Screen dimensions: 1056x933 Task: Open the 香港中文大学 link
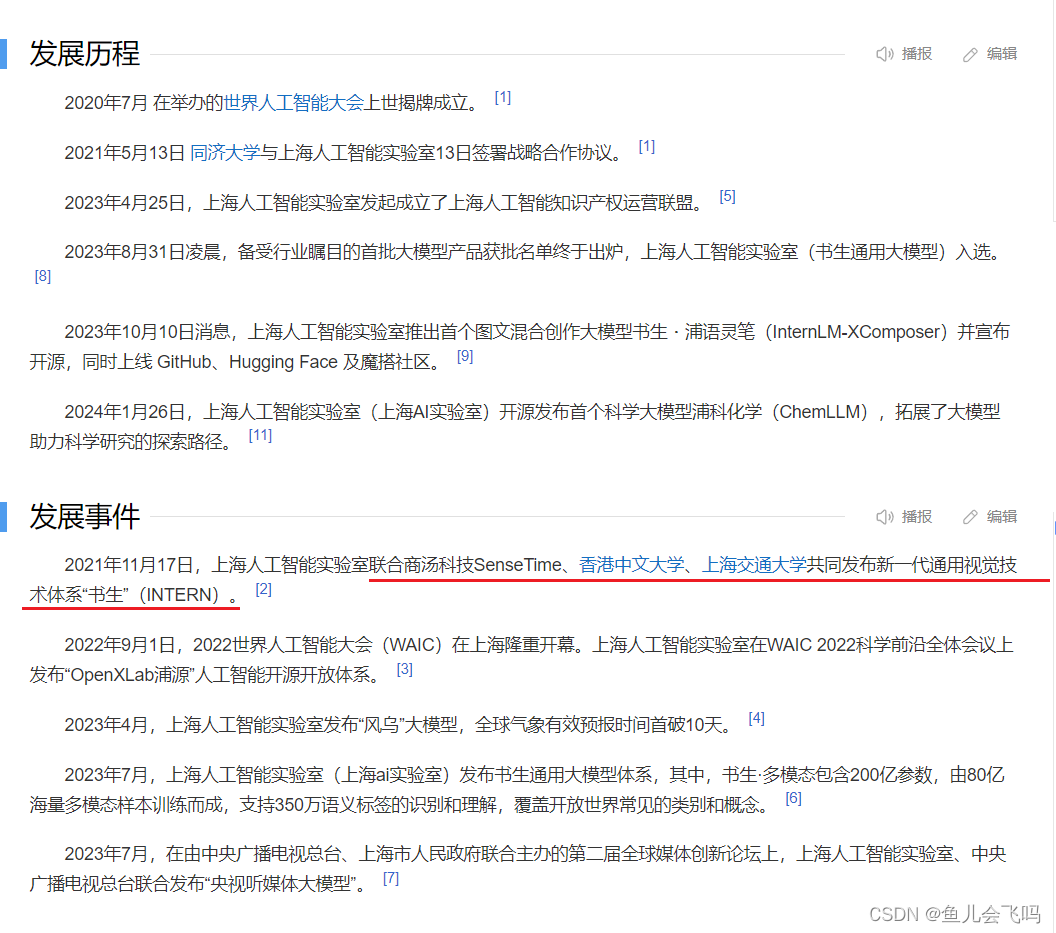[631, 565]
